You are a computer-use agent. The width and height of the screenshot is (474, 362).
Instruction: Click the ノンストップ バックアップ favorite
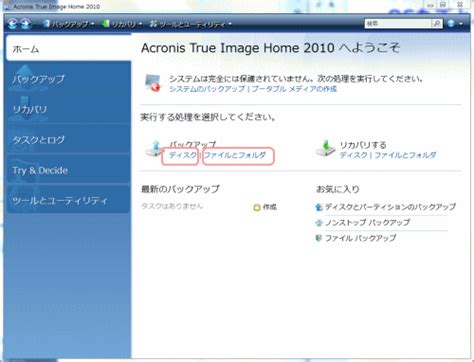[x=367, y=222]
